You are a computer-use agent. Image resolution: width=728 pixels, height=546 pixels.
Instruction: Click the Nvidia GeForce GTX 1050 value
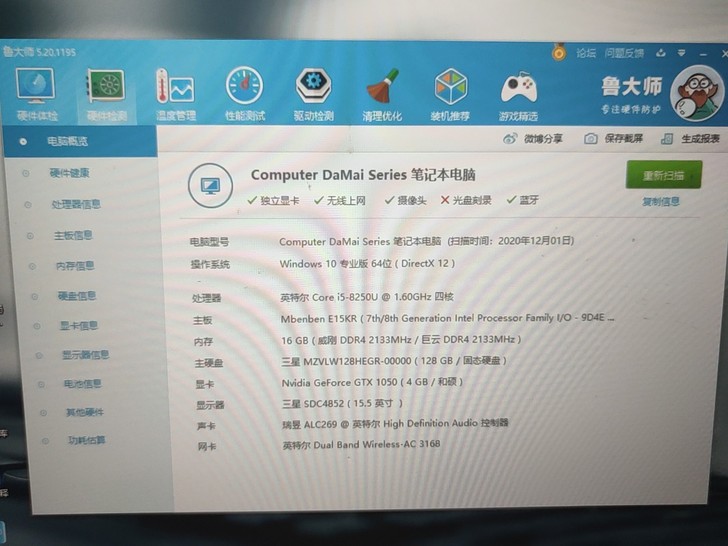coord(372,382)
